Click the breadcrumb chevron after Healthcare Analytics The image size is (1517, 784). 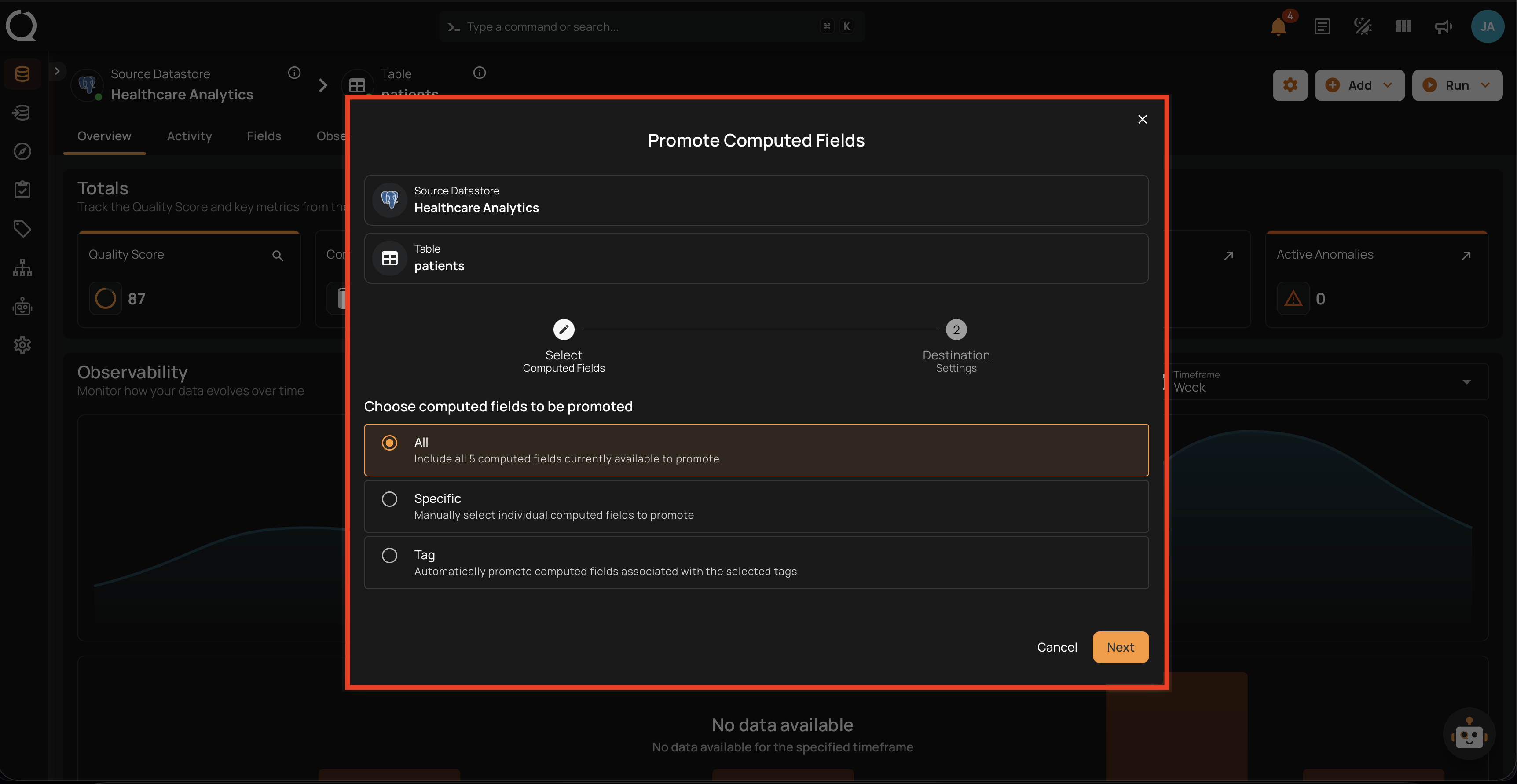coord(323,85)
